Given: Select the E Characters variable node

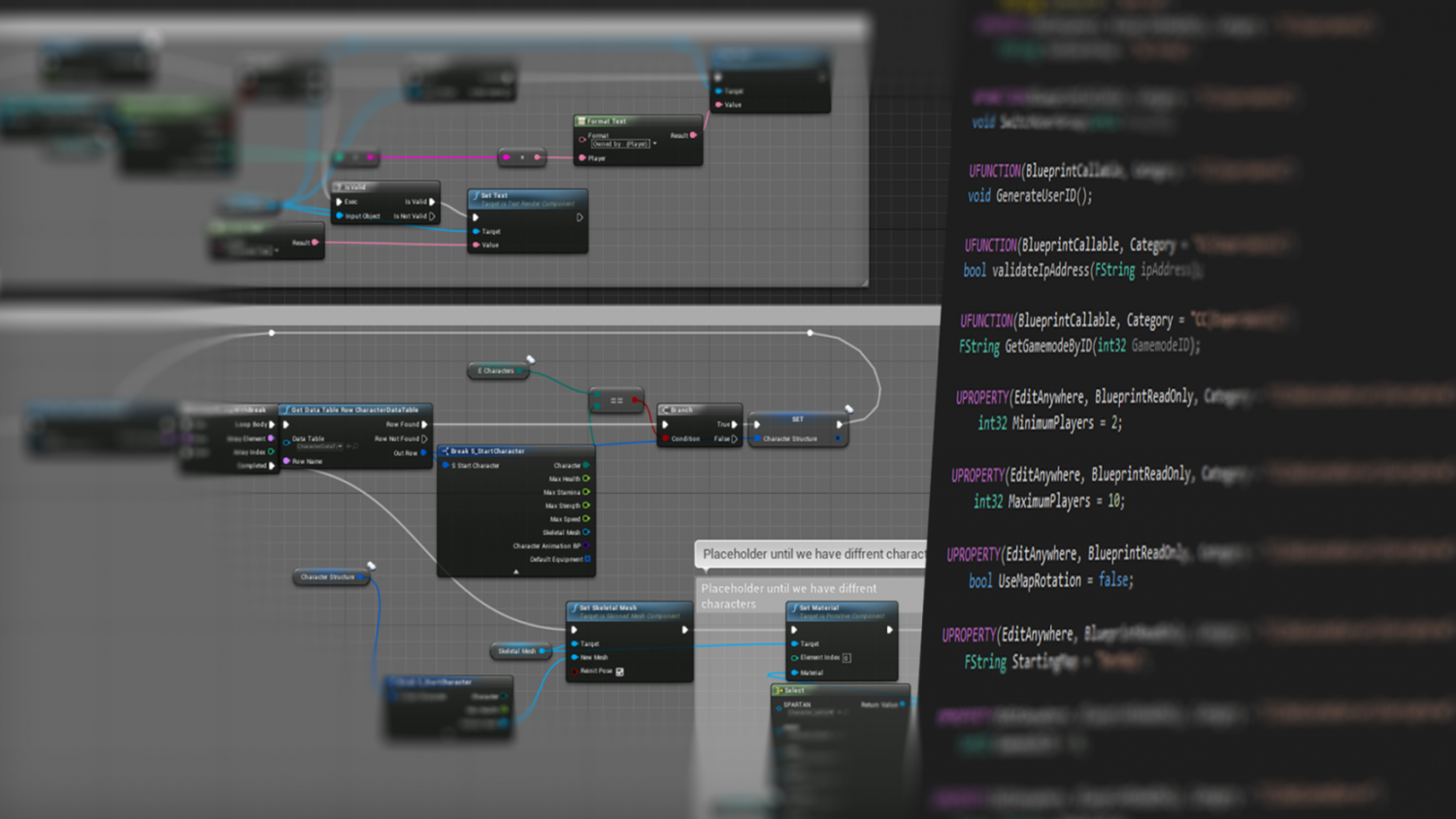Looking at the screenshot, I should (x=498, y=371).
